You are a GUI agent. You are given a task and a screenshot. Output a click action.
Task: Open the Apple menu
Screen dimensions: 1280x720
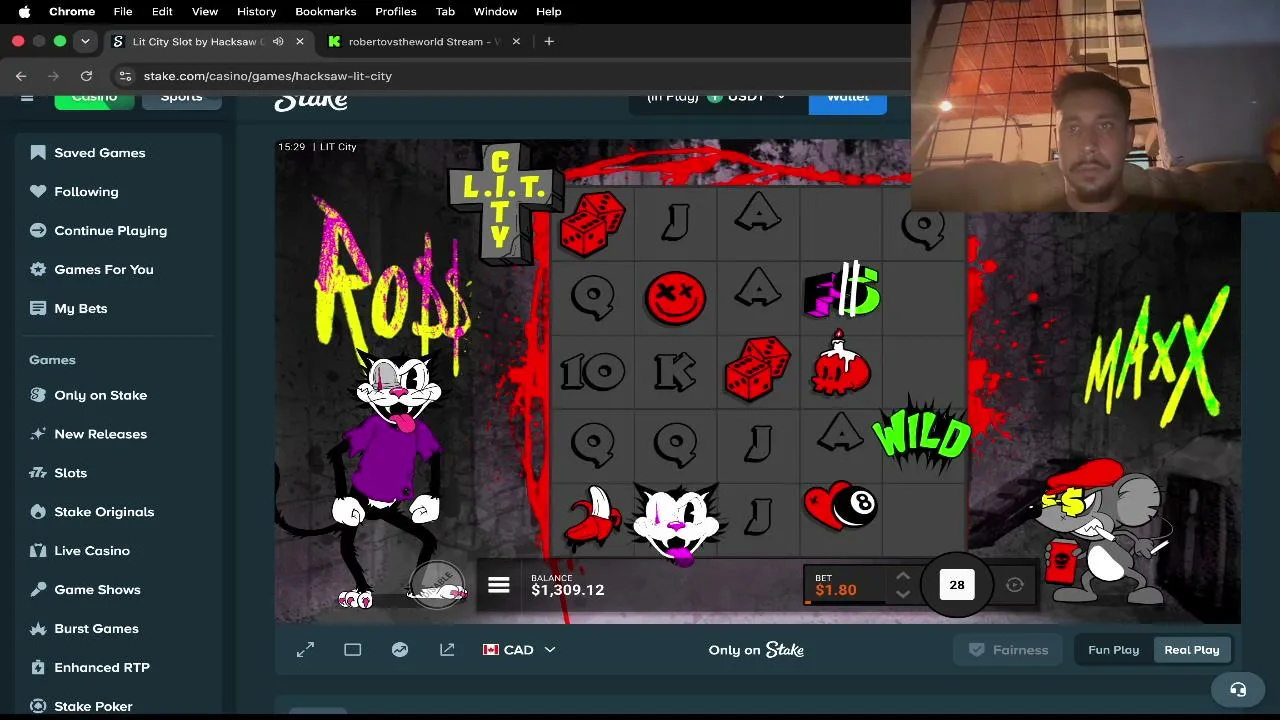click(25, 11)
